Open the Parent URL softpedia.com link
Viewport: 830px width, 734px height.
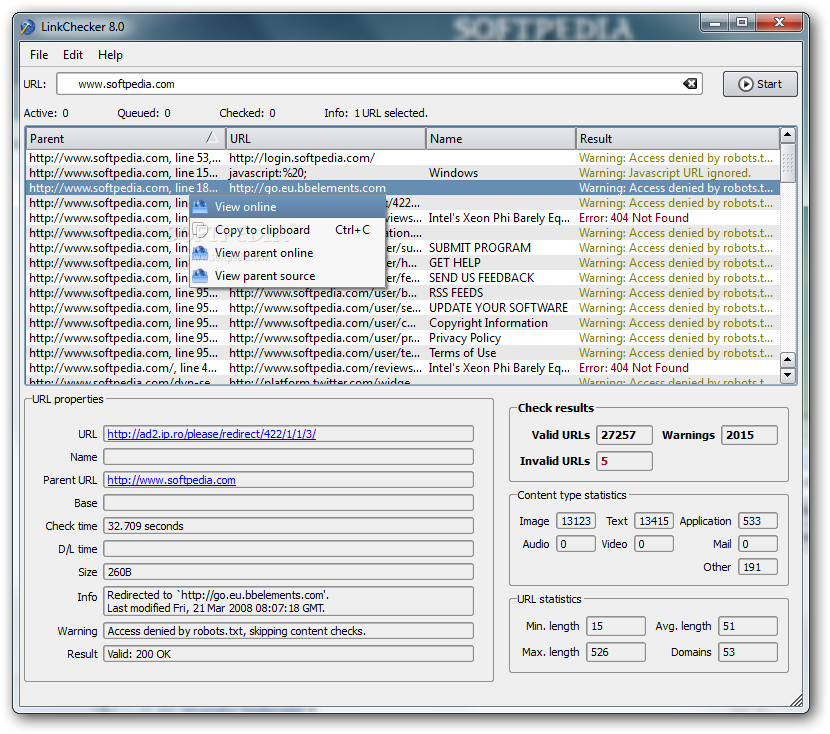[171, 480]
